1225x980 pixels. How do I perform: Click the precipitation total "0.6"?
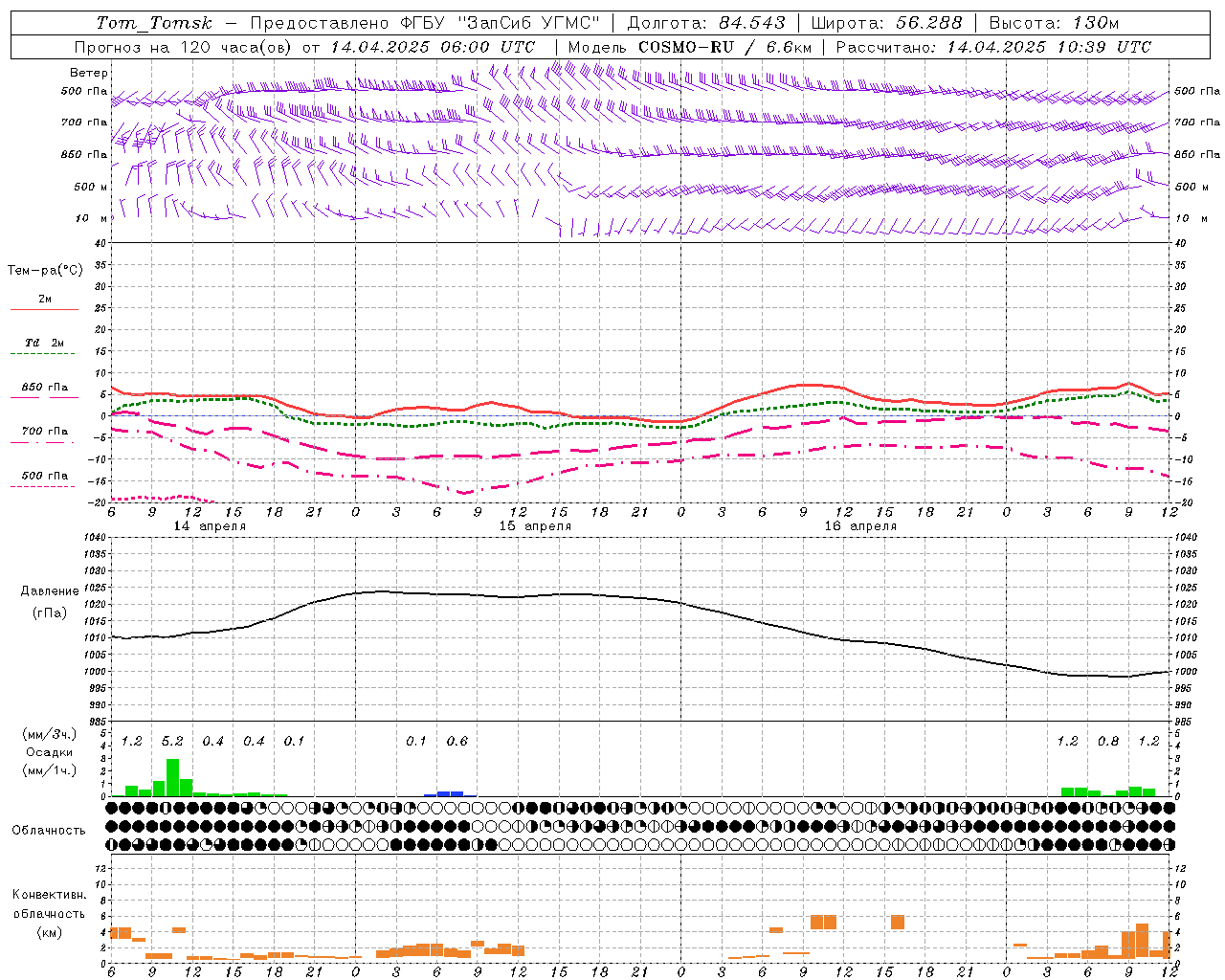pyautogui.click(x=457, y=742)
